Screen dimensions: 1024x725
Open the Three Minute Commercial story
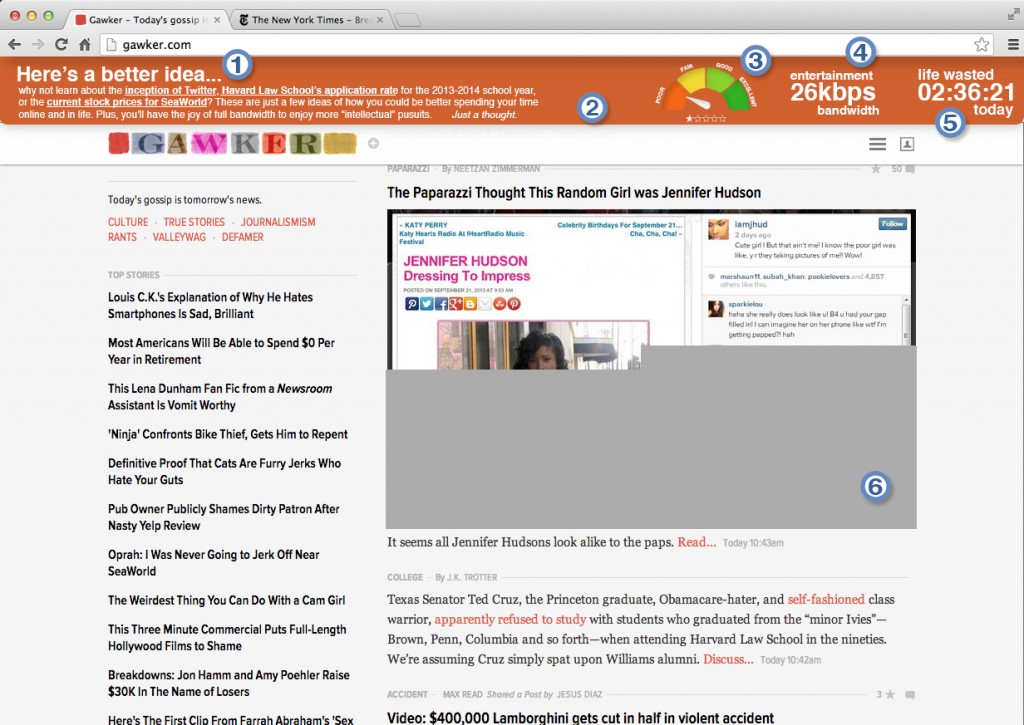(x=227, y=637)
